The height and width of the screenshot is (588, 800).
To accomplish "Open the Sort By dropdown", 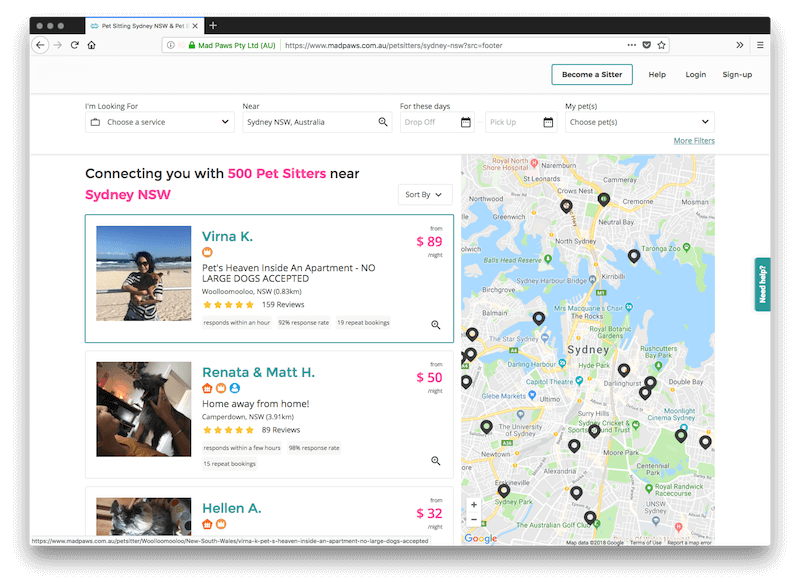I will coord(424,194).
